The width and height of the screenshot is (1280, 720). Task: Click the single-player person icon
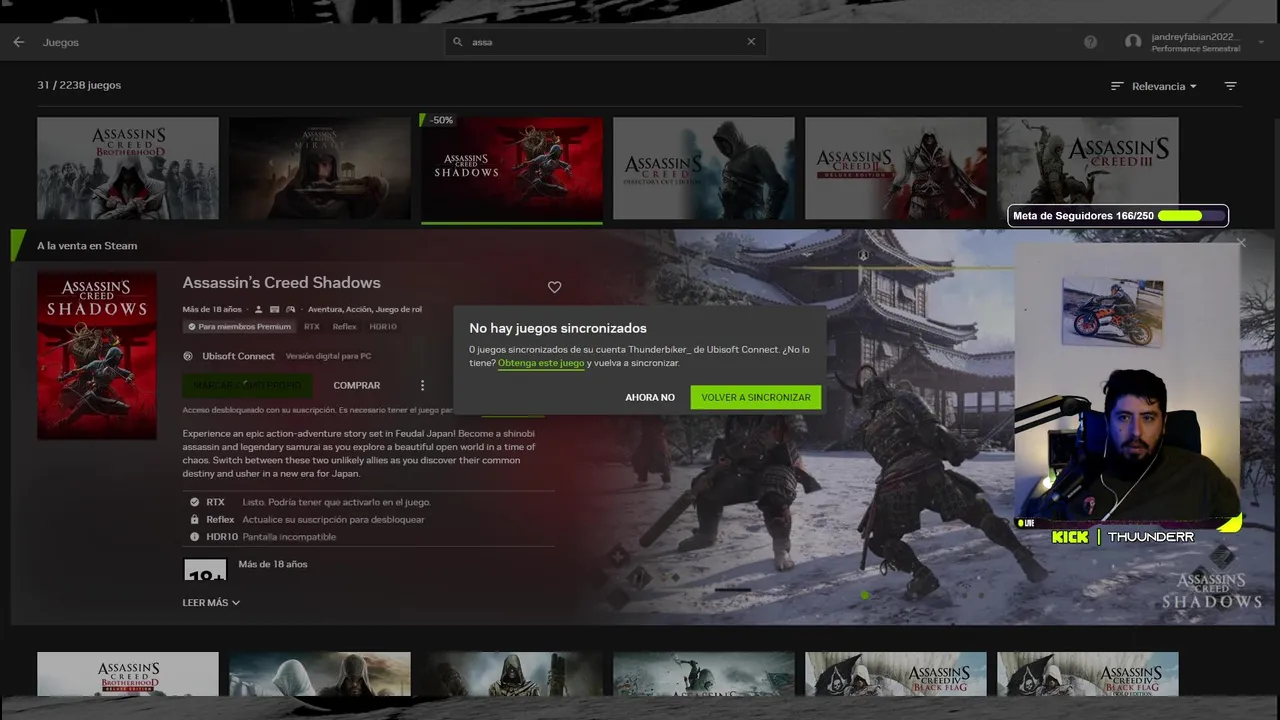[x=259, y=310]
